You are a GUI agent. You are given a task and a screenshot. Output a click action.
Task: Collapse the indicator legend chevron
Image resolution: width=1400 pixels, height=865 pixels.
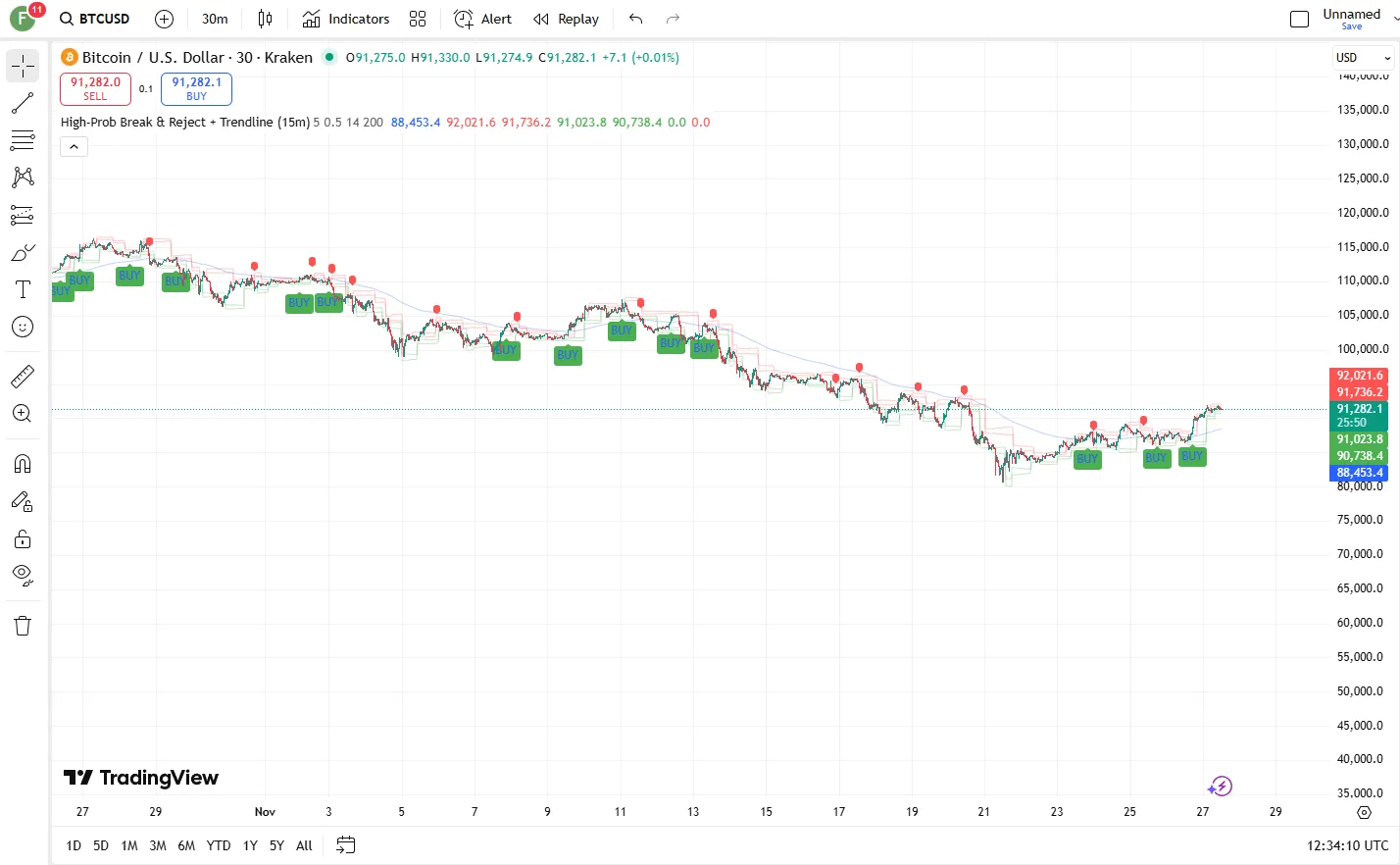[75, 147]
